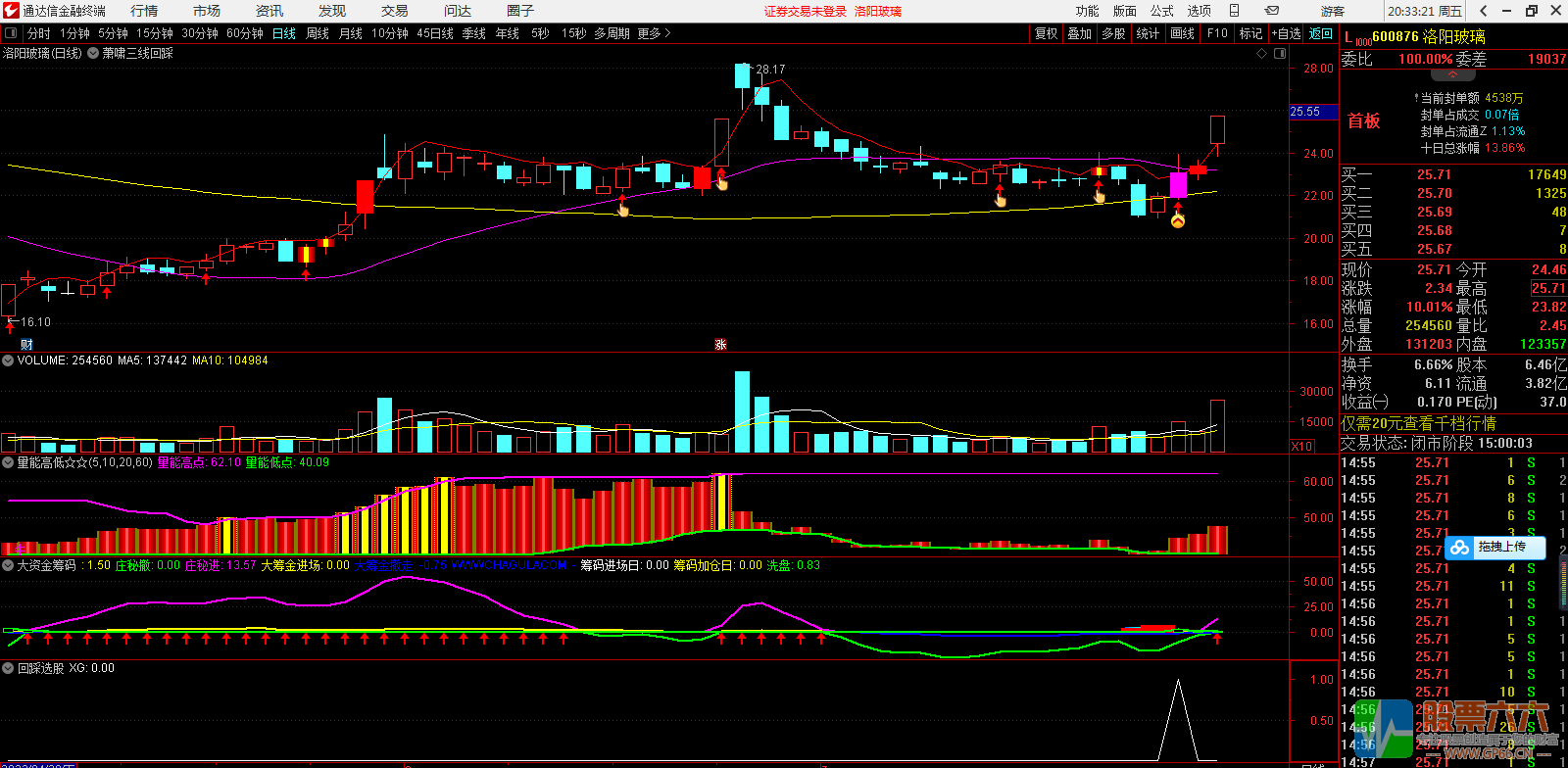
Task: Switch to the 周线 weekly period tab
Action: 318,33
